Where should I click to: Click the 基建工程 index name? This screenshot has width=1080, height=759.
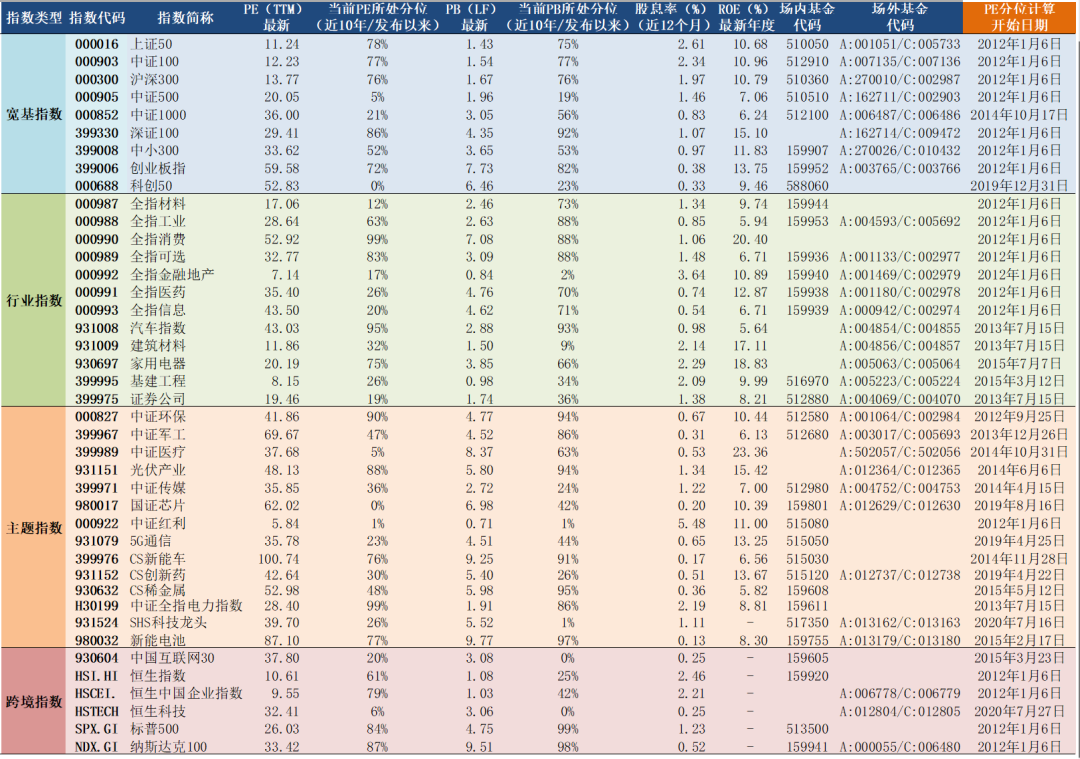click(x=158, y=381)
